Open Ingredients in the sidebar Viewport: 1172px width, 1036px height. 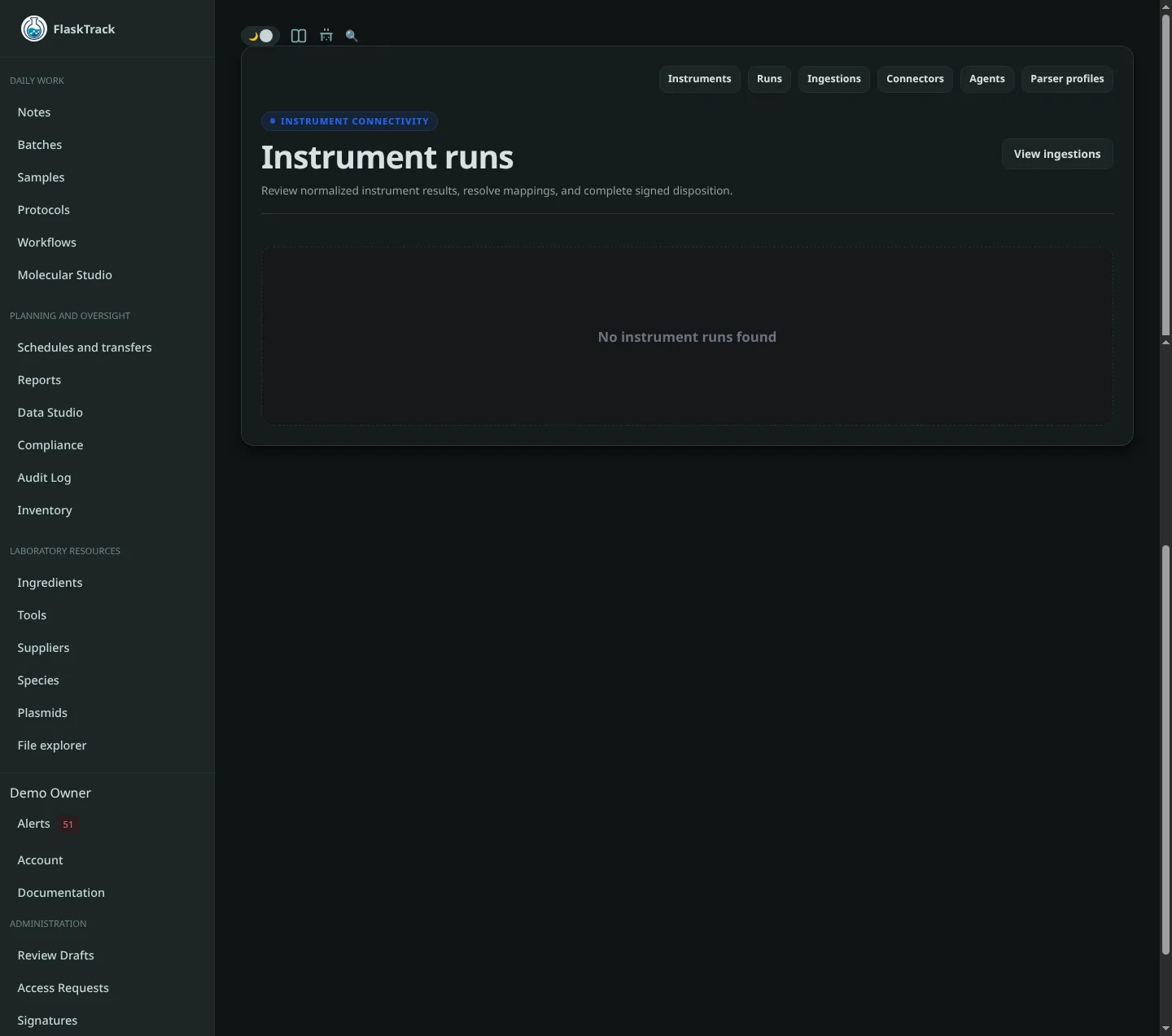click(107, 583)
